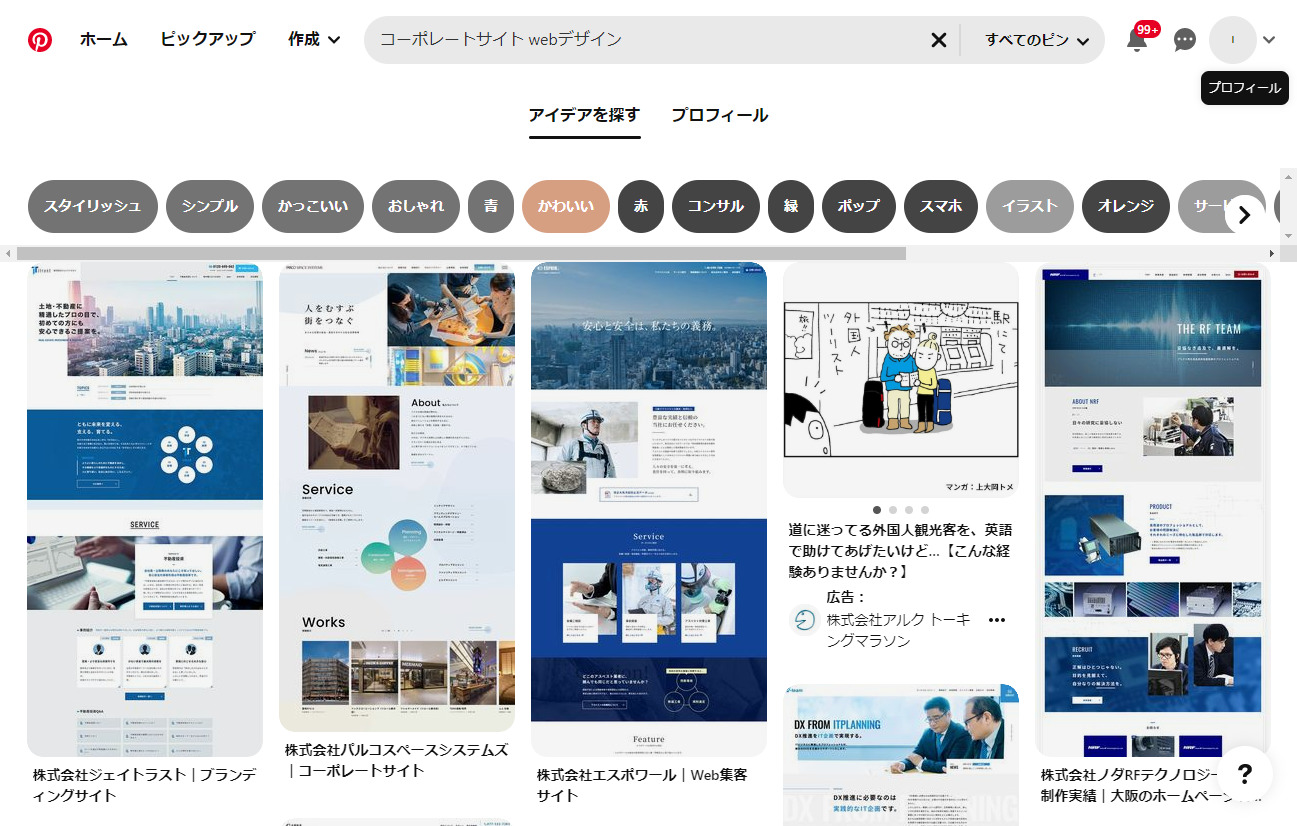Viewport: 1297px width, 826px height.
Task: Click your profile avatar icon
Action: pyautogui.click(x=1235, y=39)
